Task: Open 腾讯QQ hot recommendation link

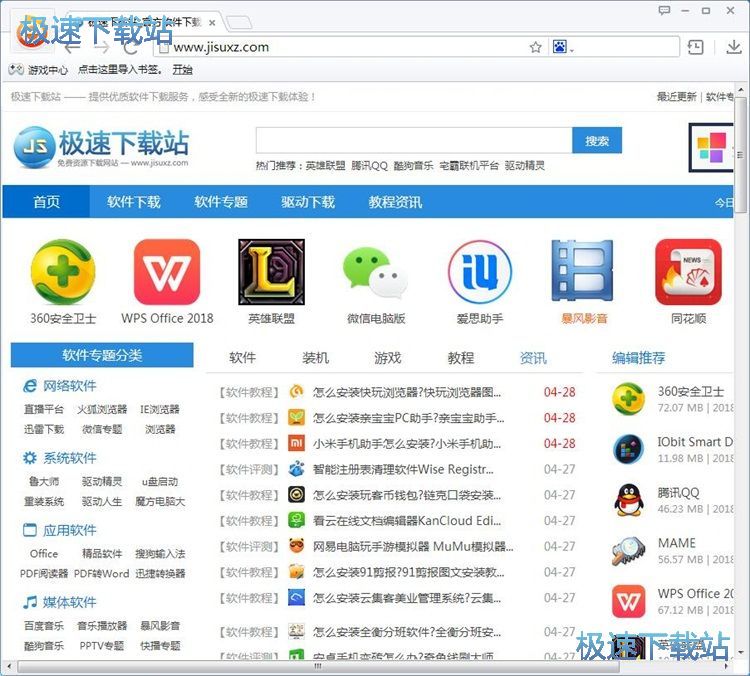Action: (x=369, y=166)
